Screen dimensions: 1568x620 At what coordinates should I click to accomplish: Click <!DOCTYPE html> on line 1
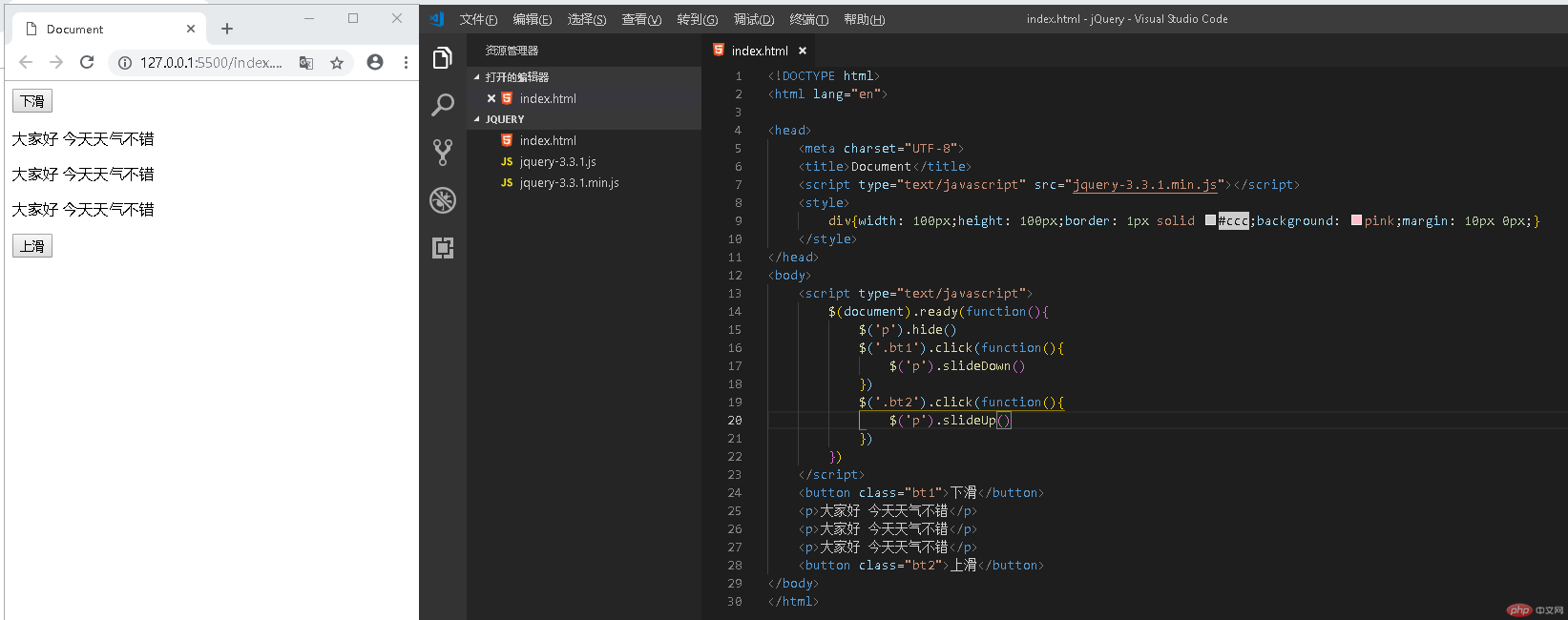tap(825, 75)
